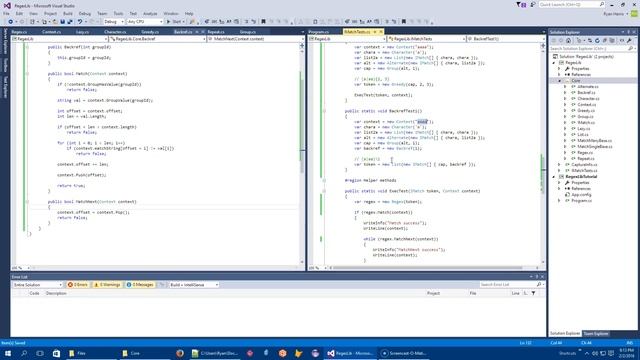Screen dimensions: 640x360
Task: Click the feedback icon near Quick Launch
Action: (x=532, y=4)
